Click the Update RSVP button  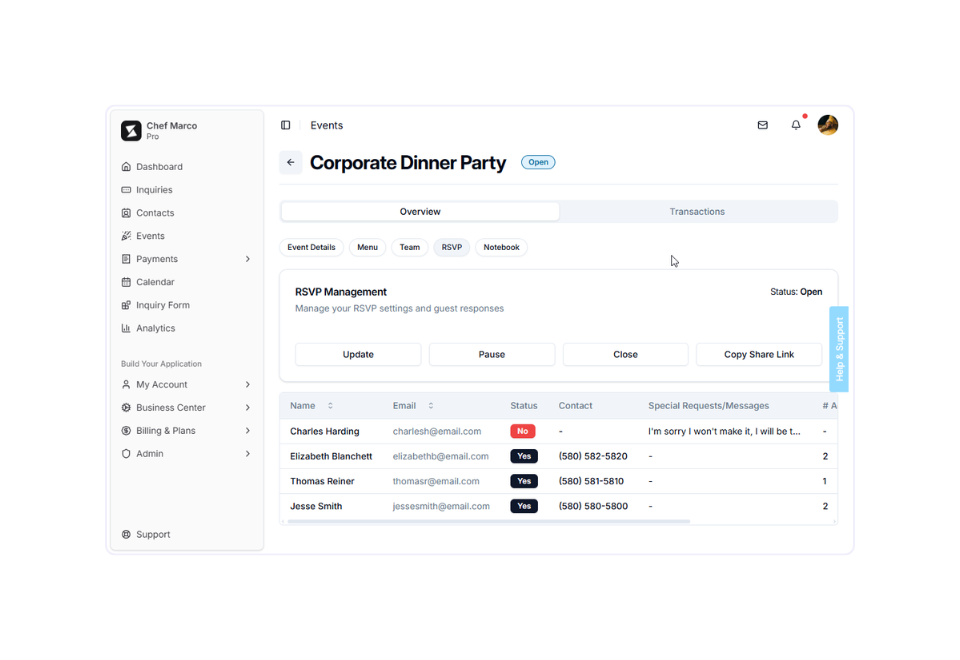click(x=358, y=354)
